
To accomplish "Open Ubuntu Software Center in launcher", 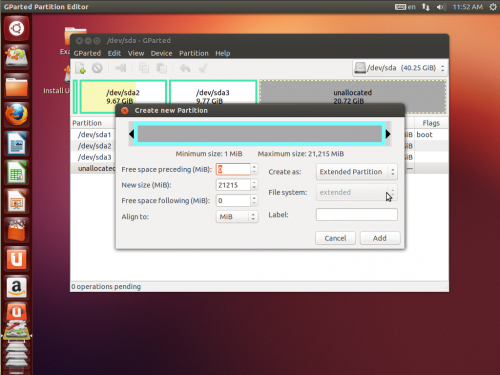I will 16,230.
